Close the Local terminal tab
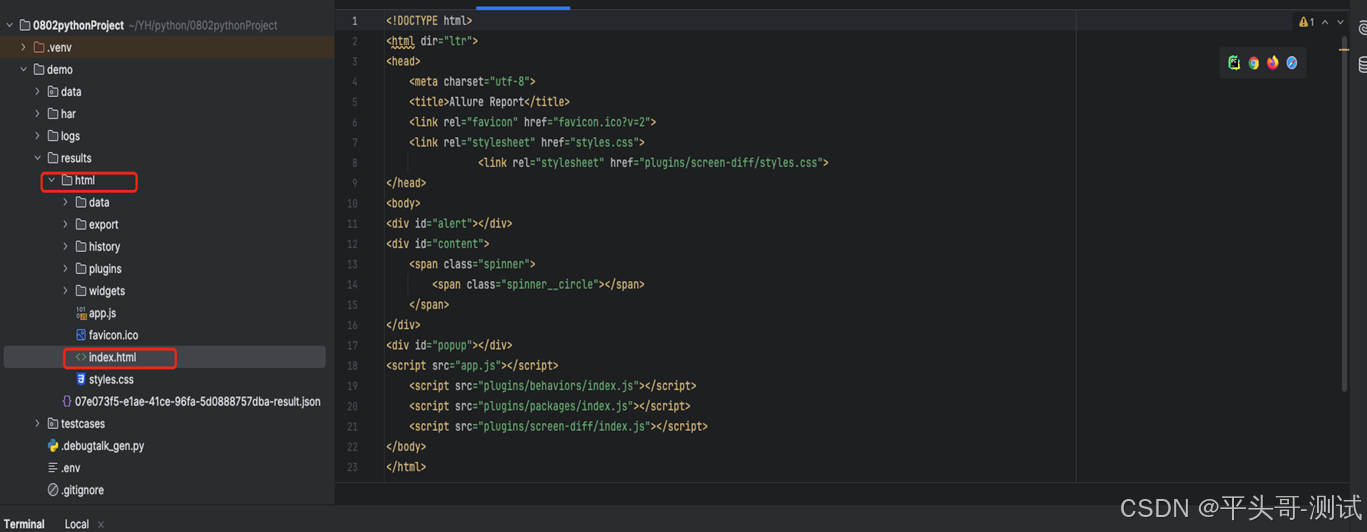Viewport: 1367px width, 532px height. 101,524
